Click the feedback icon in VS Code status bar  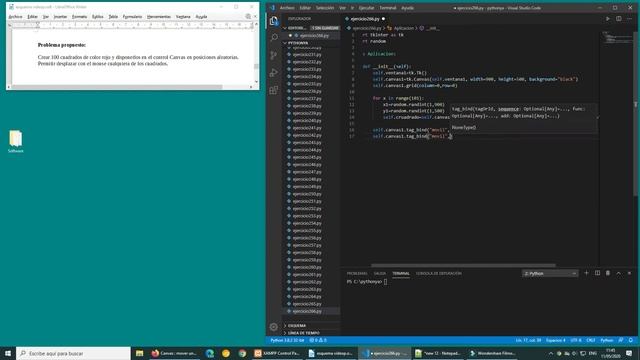[x=621, y=340]
